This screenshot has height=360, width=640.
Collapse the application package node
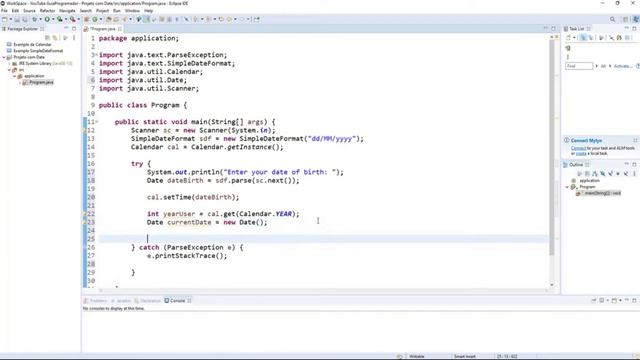(x=14, y=76)
